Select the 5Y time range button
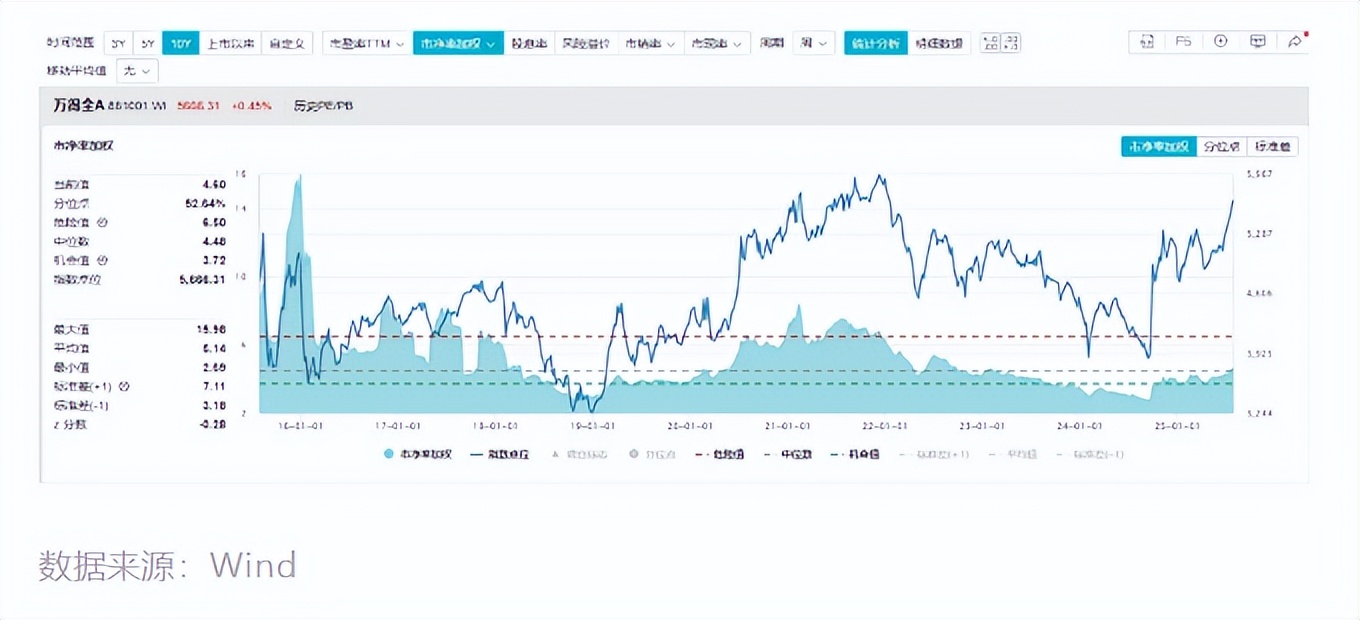The image size is (1360, 620). 147,43
